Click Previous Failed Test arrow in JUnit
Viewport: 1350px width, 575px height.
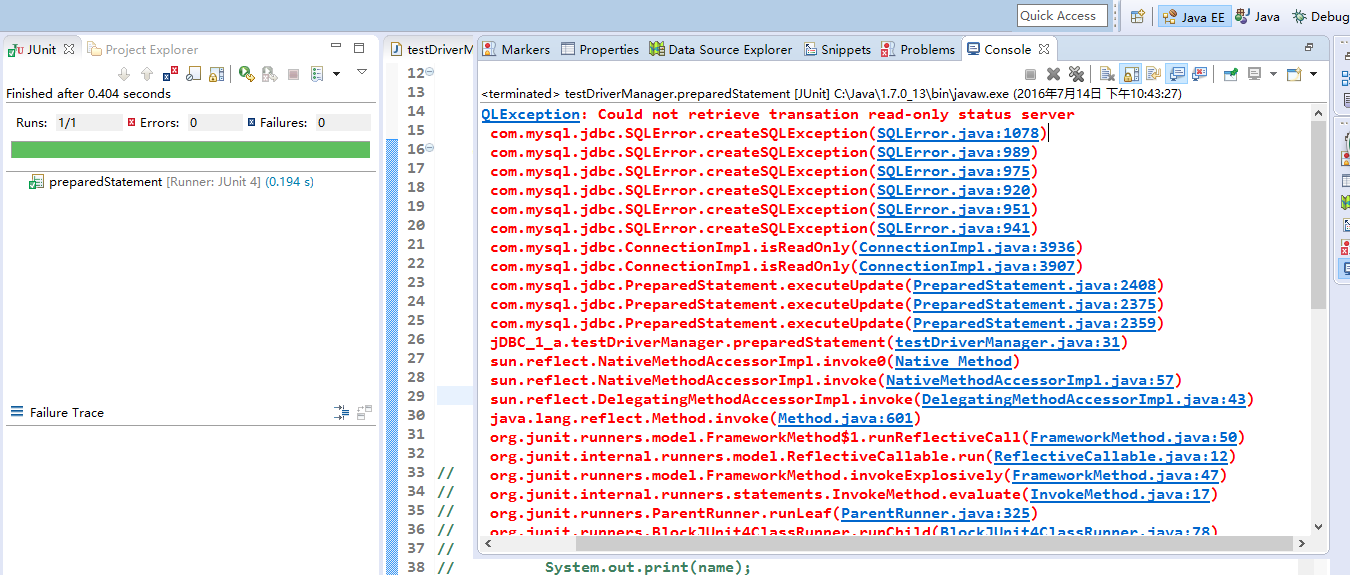click(147, 74)
